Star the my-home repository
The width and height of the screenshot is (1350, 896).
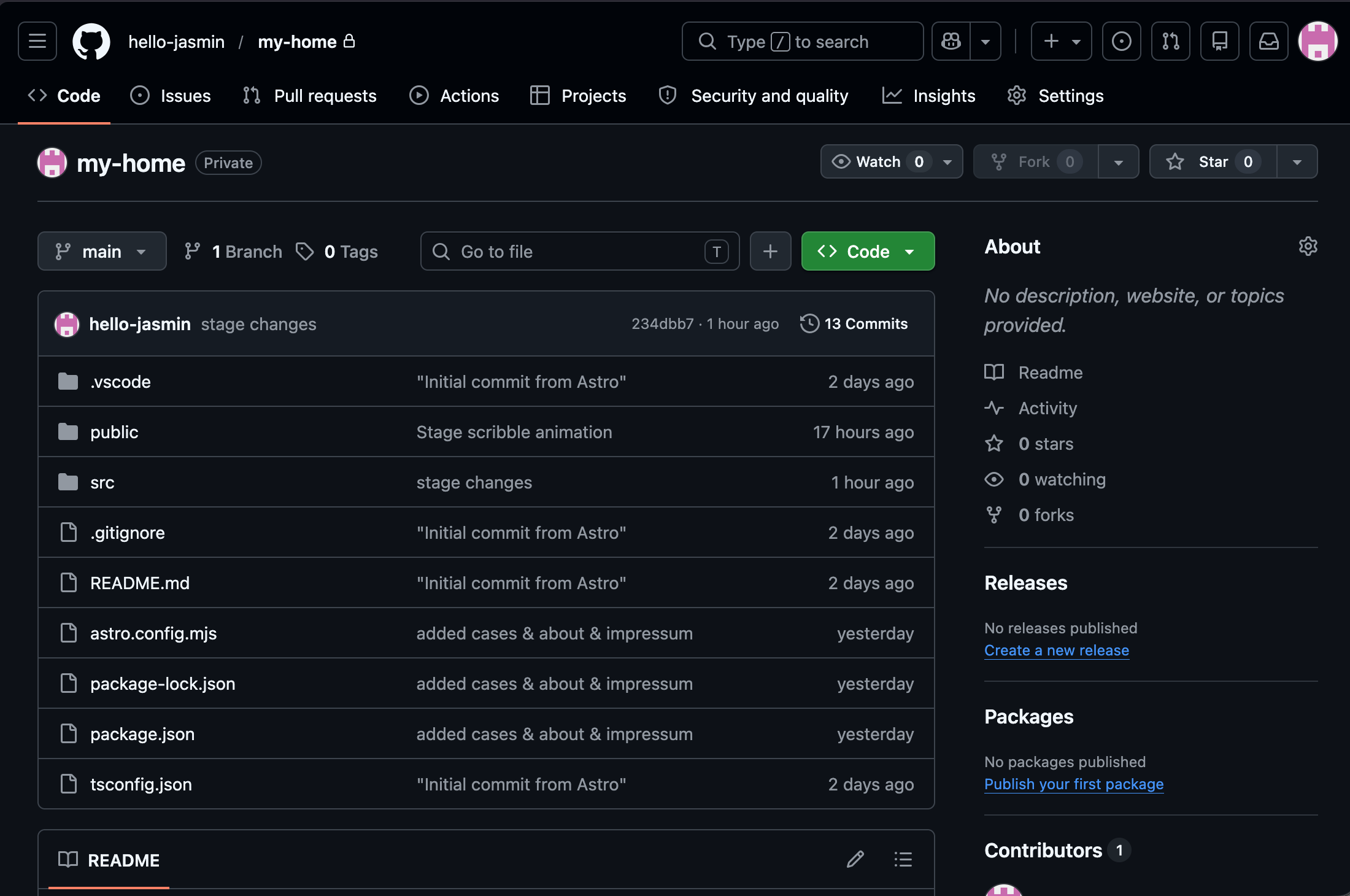click(x=1213, y=161)
